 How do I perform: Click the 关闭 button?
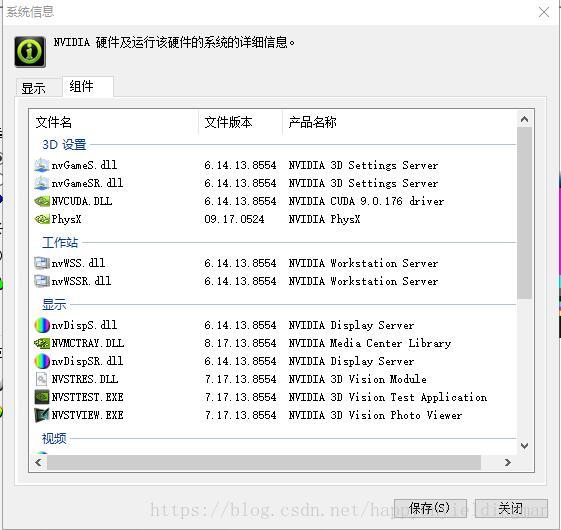[511, 508]
